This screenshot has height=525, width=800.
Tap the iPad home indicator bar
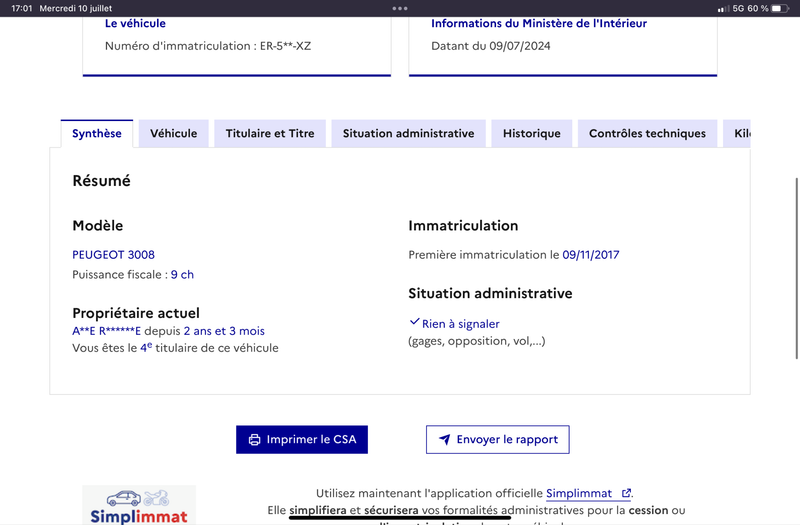coord(399,518)
